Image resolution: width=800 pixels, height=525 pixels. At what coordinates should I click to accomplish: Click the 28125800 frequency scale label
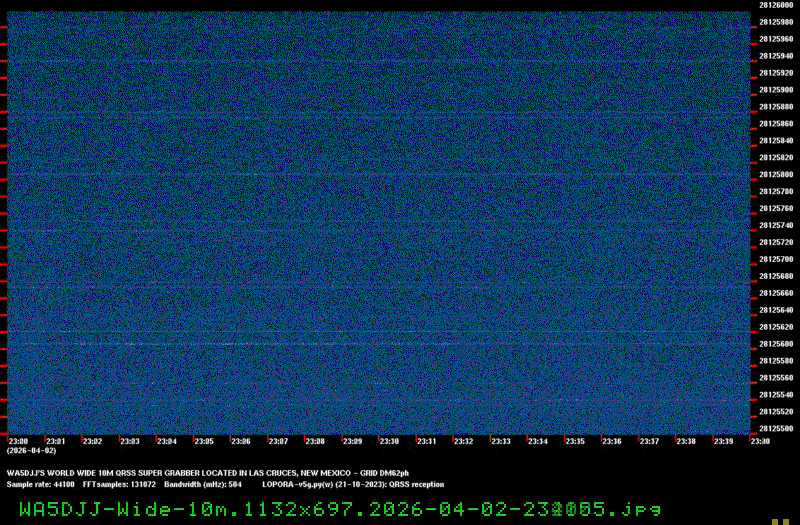[x=776, y=174]
